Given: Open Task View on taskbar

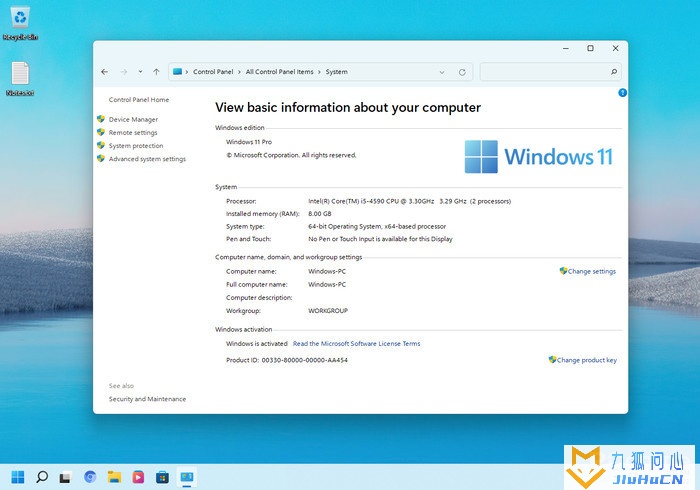Looking at the screenshot, I should click(65, 478).
